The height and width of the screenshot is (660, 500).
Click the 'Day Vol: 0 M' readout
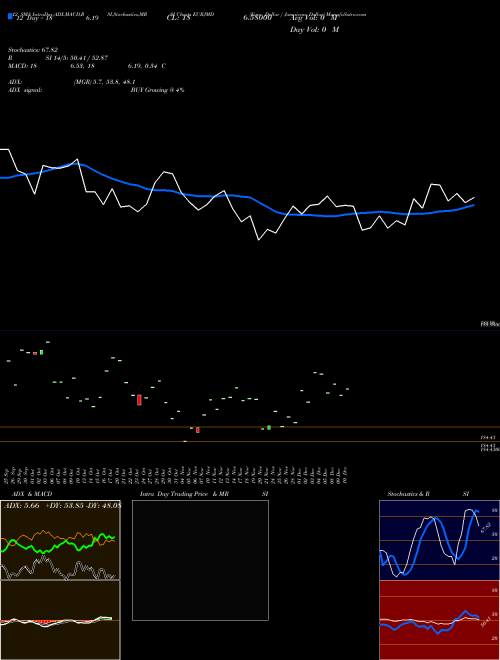click(x=314, y=29)
